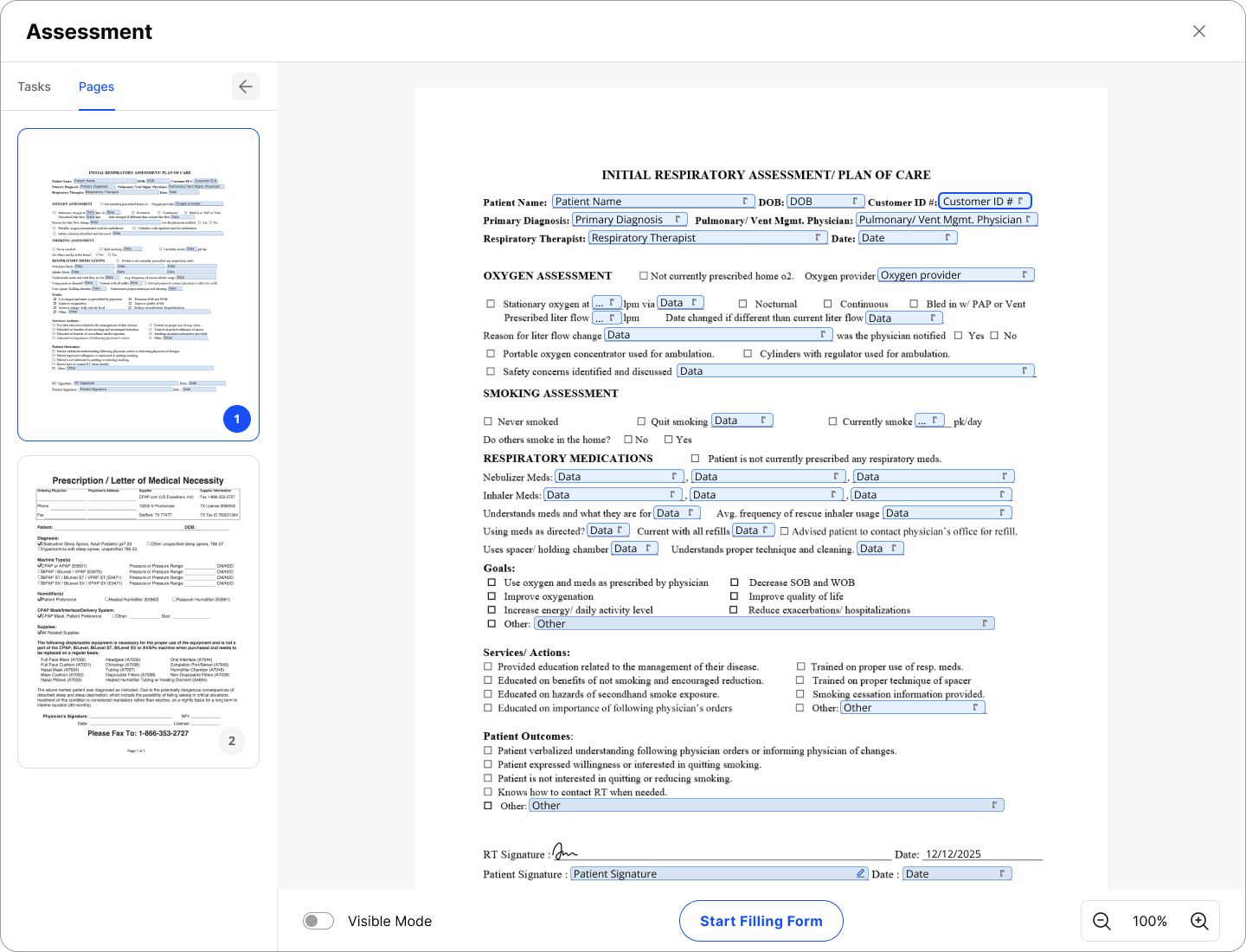Click the zoom in magnifier icon
Viewport: 1246px width, 952px height.
pyautogui.click(x=1199, y=922)
